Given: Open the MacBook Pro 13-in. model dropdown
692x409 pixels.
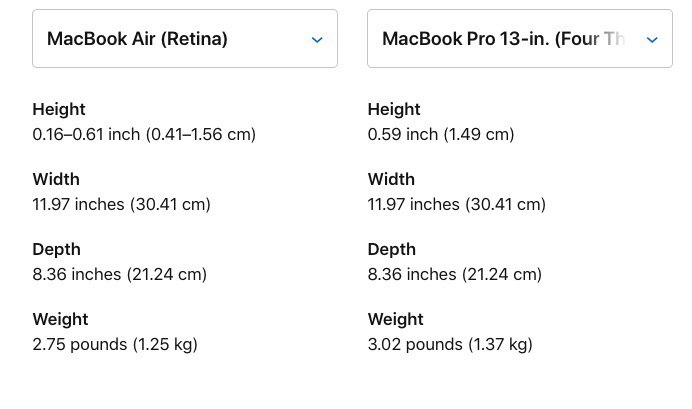Looking at the screenshot, I should [520, 39].
